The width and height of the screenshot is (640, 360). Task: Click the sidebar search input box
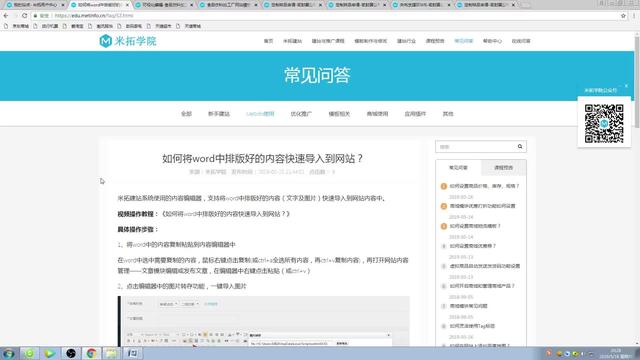coord(476,147)
